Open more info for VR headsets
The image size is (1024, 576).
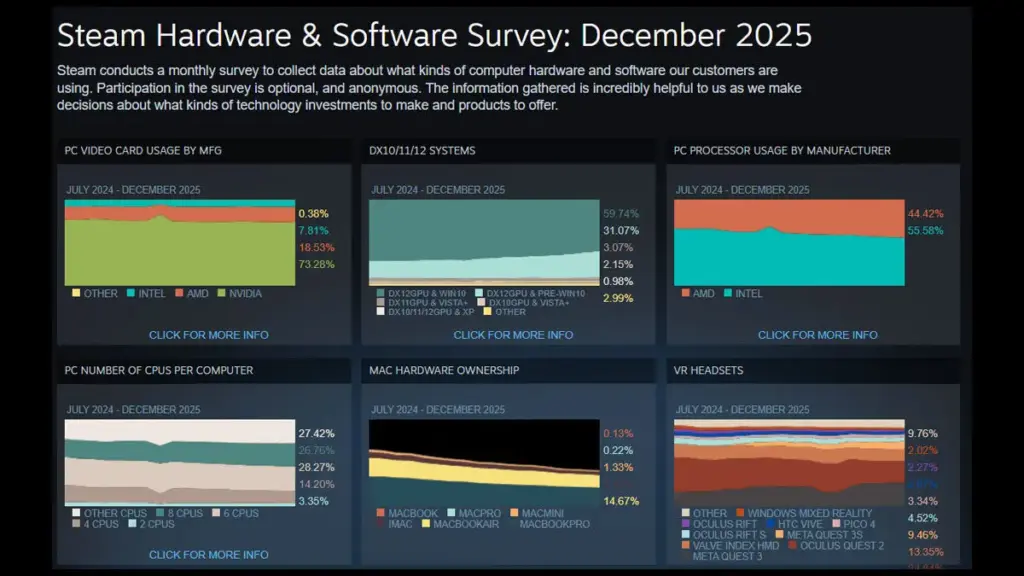pyautogui.click(x=815, y=573)
